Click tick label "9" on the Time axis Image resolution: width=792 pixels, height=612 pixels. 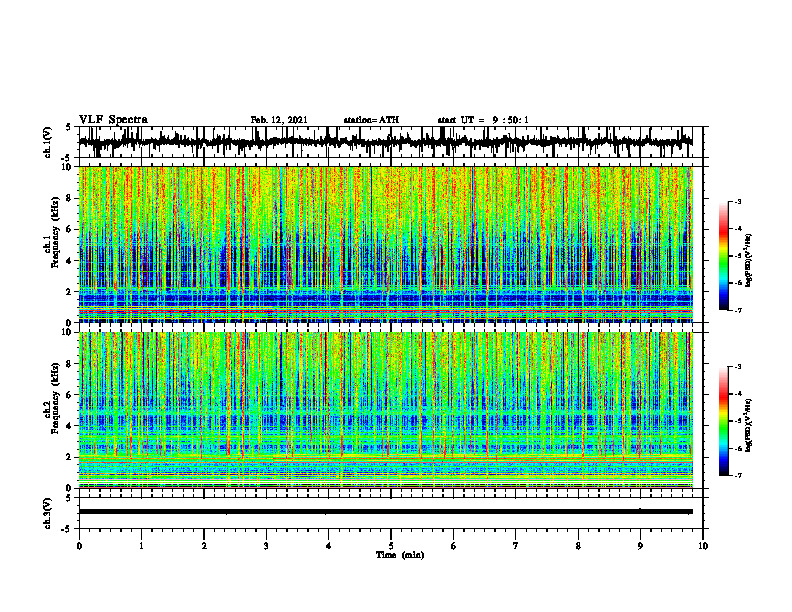640,546
